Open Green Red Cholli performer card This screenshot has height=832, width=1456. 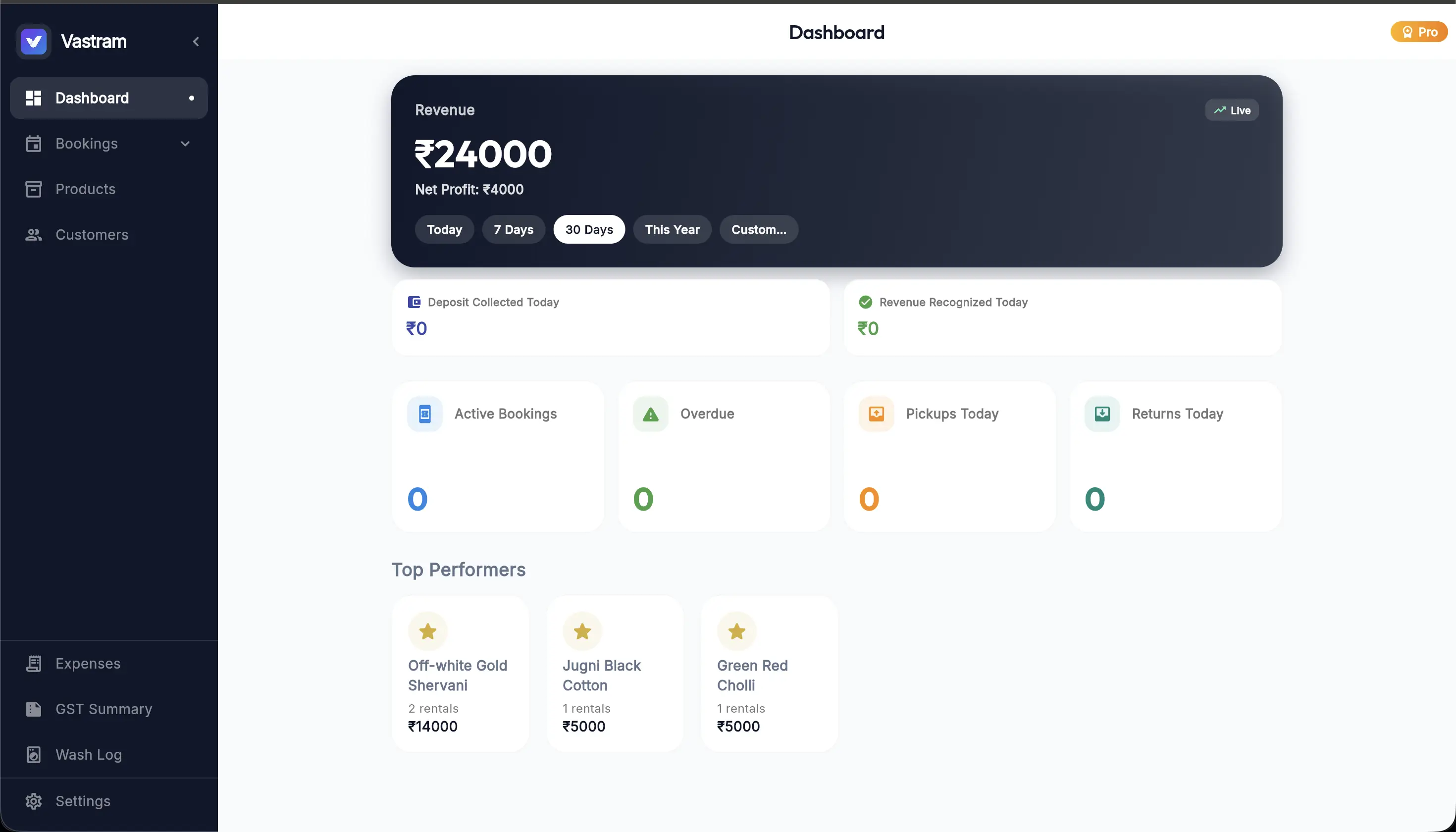coord(769,674)
